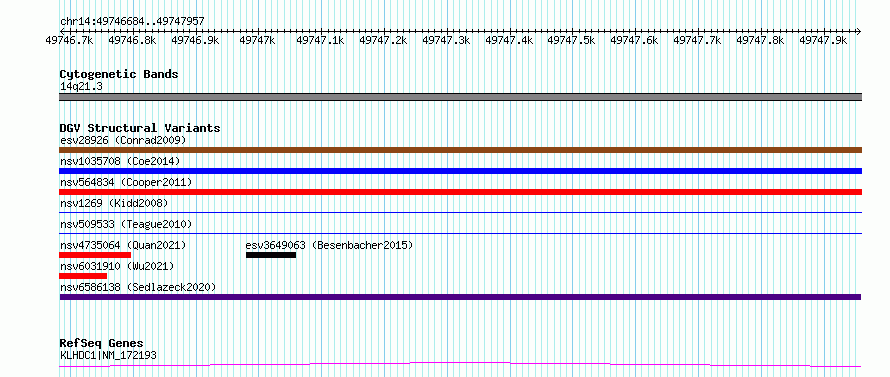Viewport: 890px width, 377px height.
Task: Click the 49747k ruler tick label
Action: pos(257,40)
